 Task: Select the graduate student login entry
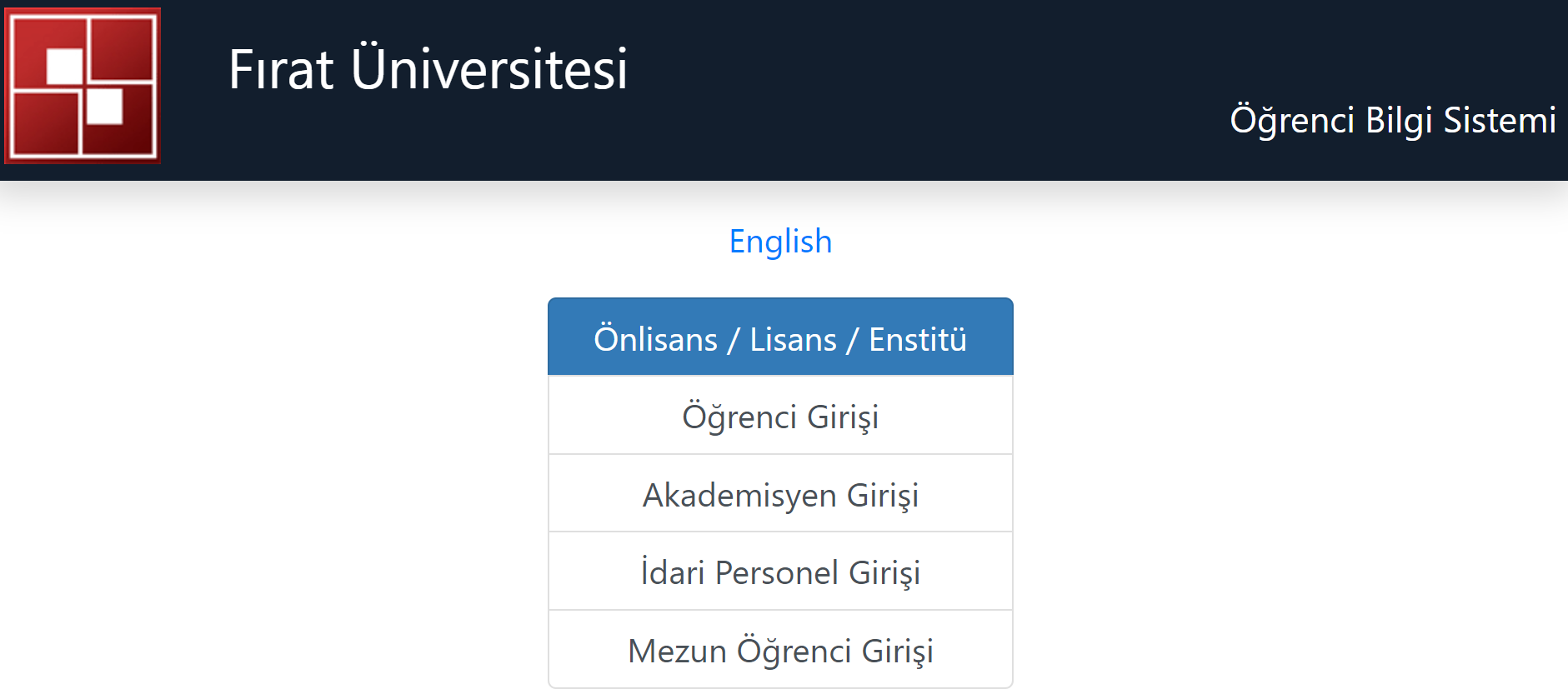780,651
